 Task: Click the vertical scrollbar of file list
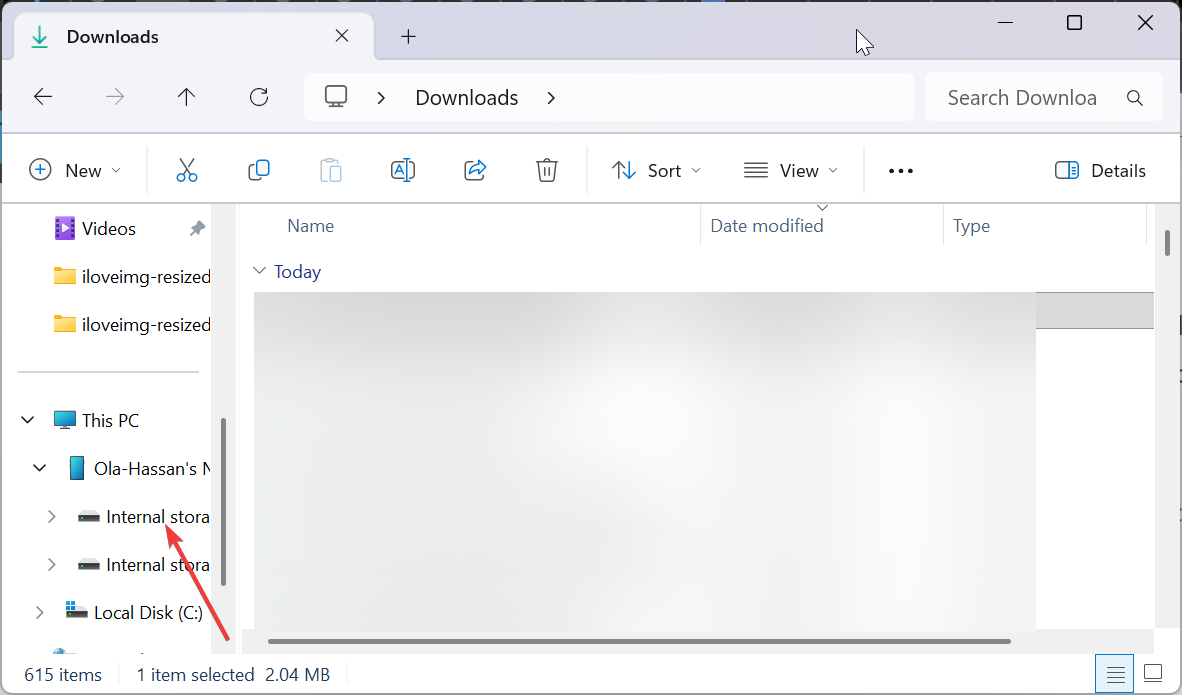(x=1167, y=243)
